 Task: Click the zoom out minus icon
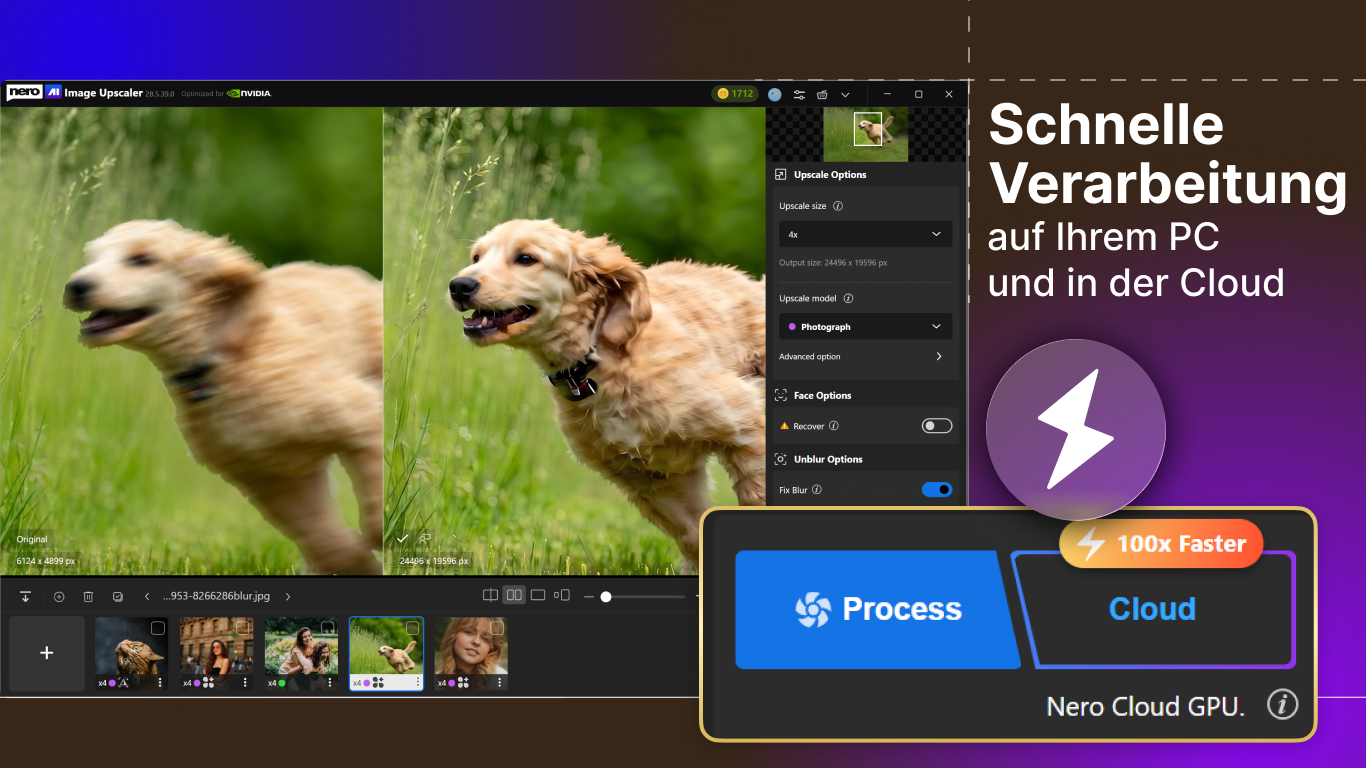tap(589, 596)
